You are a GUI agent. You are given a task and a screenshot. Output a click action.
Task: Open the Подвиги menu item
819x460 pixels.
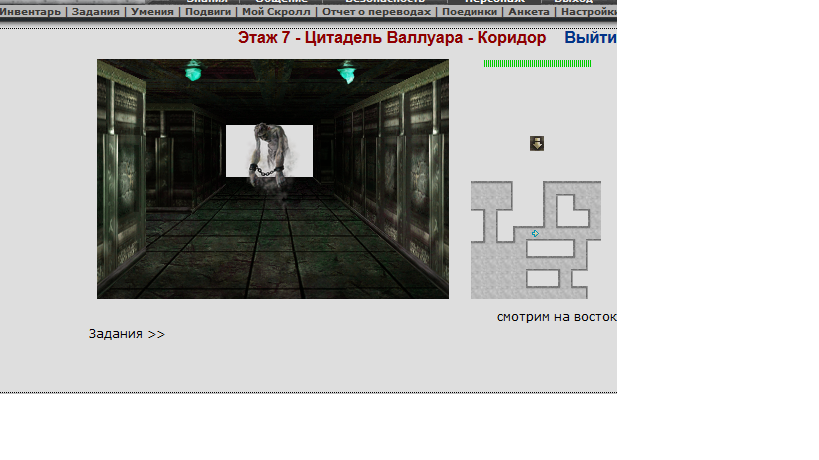click(208, 12)
